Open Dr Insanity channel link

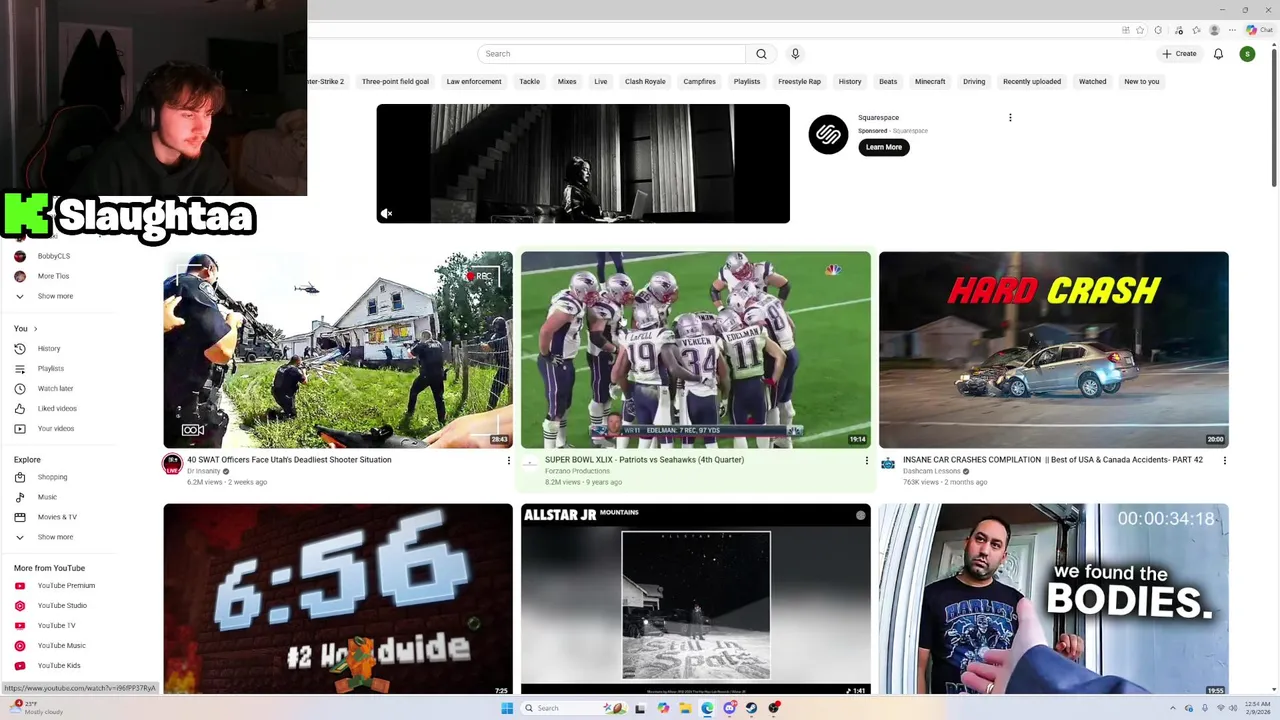[203, 471]
